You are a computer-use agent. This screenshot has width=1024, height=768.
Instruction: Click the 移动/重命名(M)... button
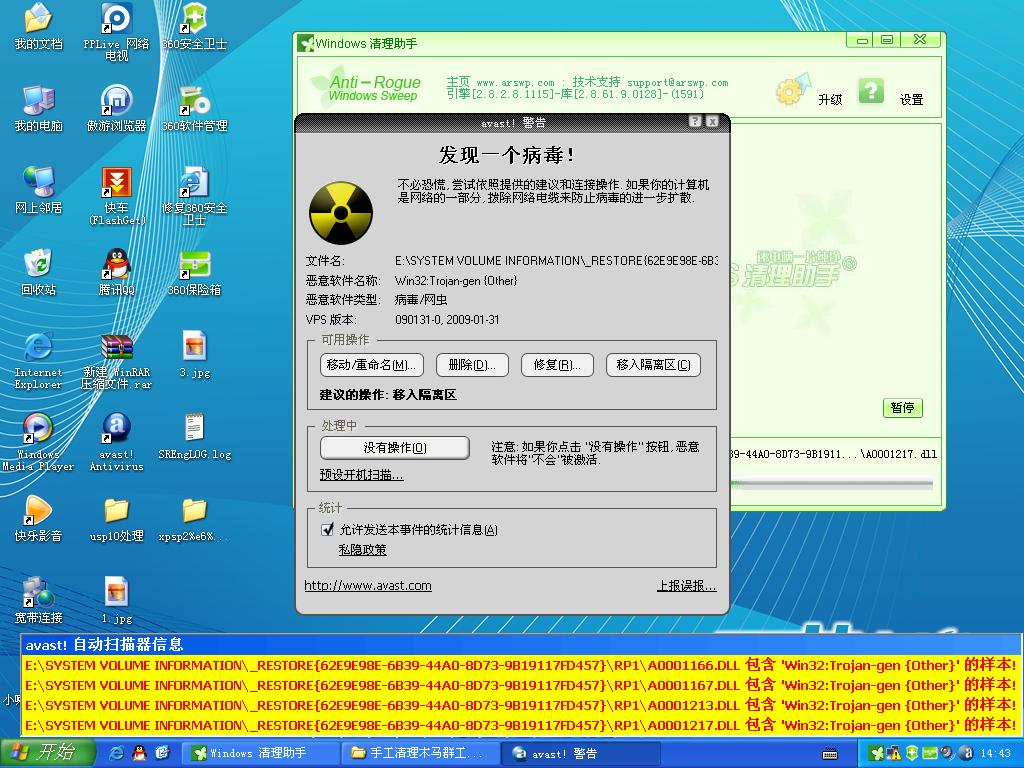372,365
